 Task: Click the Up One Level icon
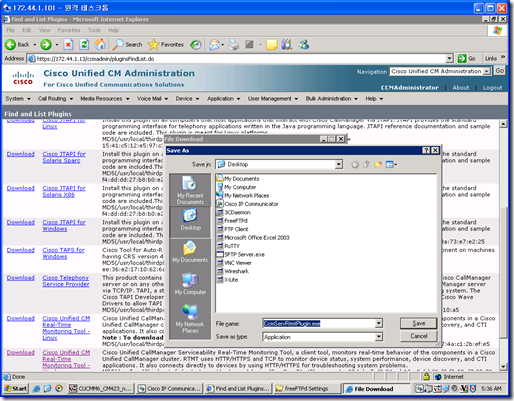pos(366,164)
